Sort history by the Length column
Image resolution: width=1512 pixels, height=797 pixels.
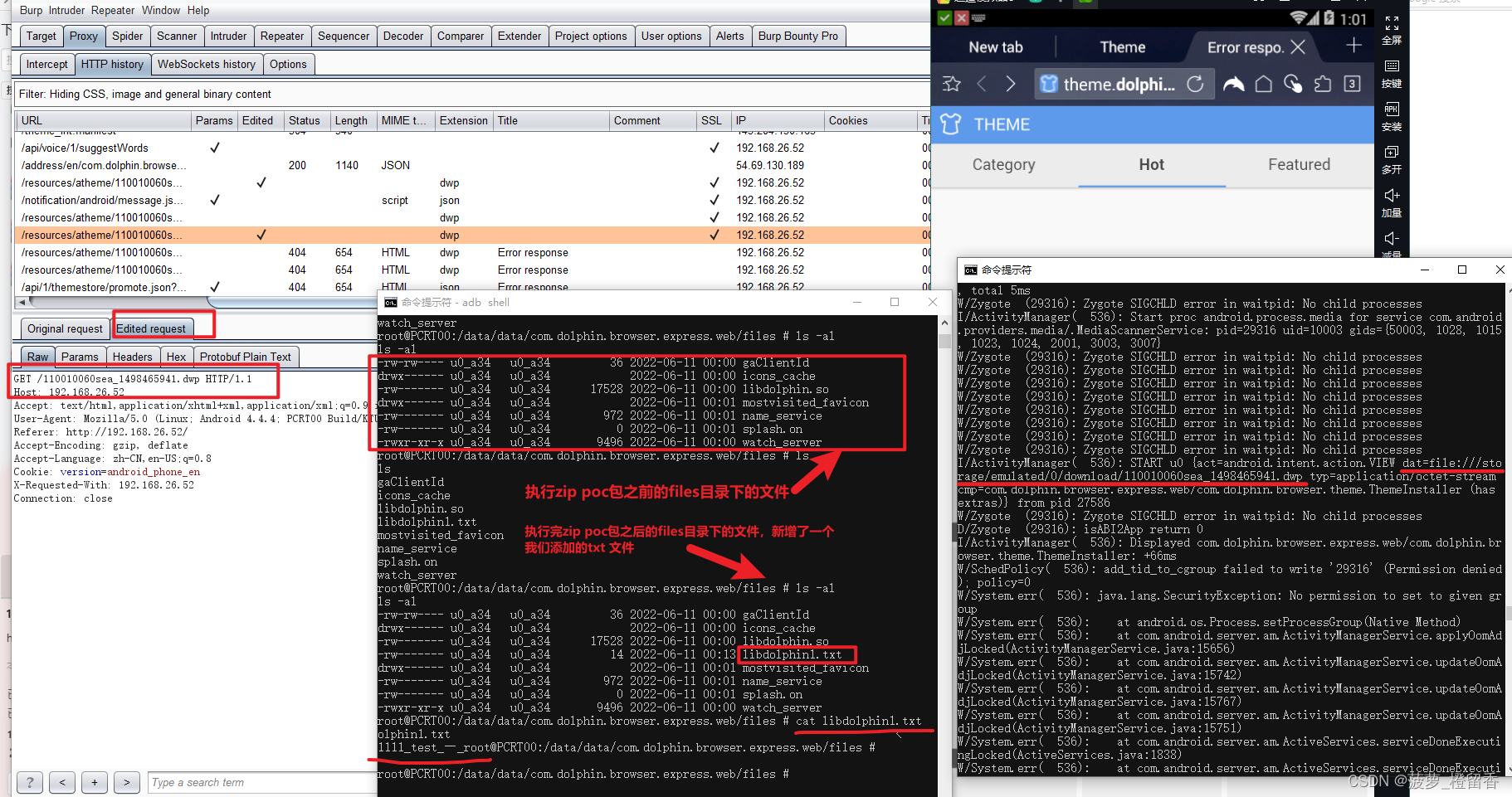tap(352, 120)
